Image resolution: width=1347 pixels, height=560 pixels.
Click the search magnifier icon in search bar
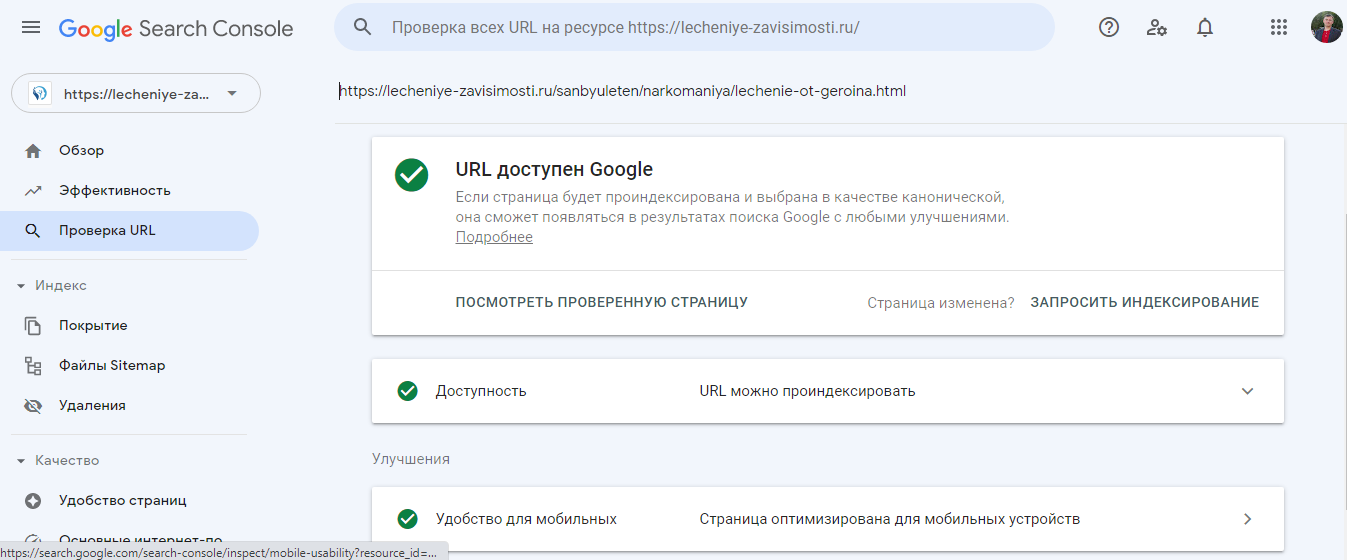tap(363, 27)
